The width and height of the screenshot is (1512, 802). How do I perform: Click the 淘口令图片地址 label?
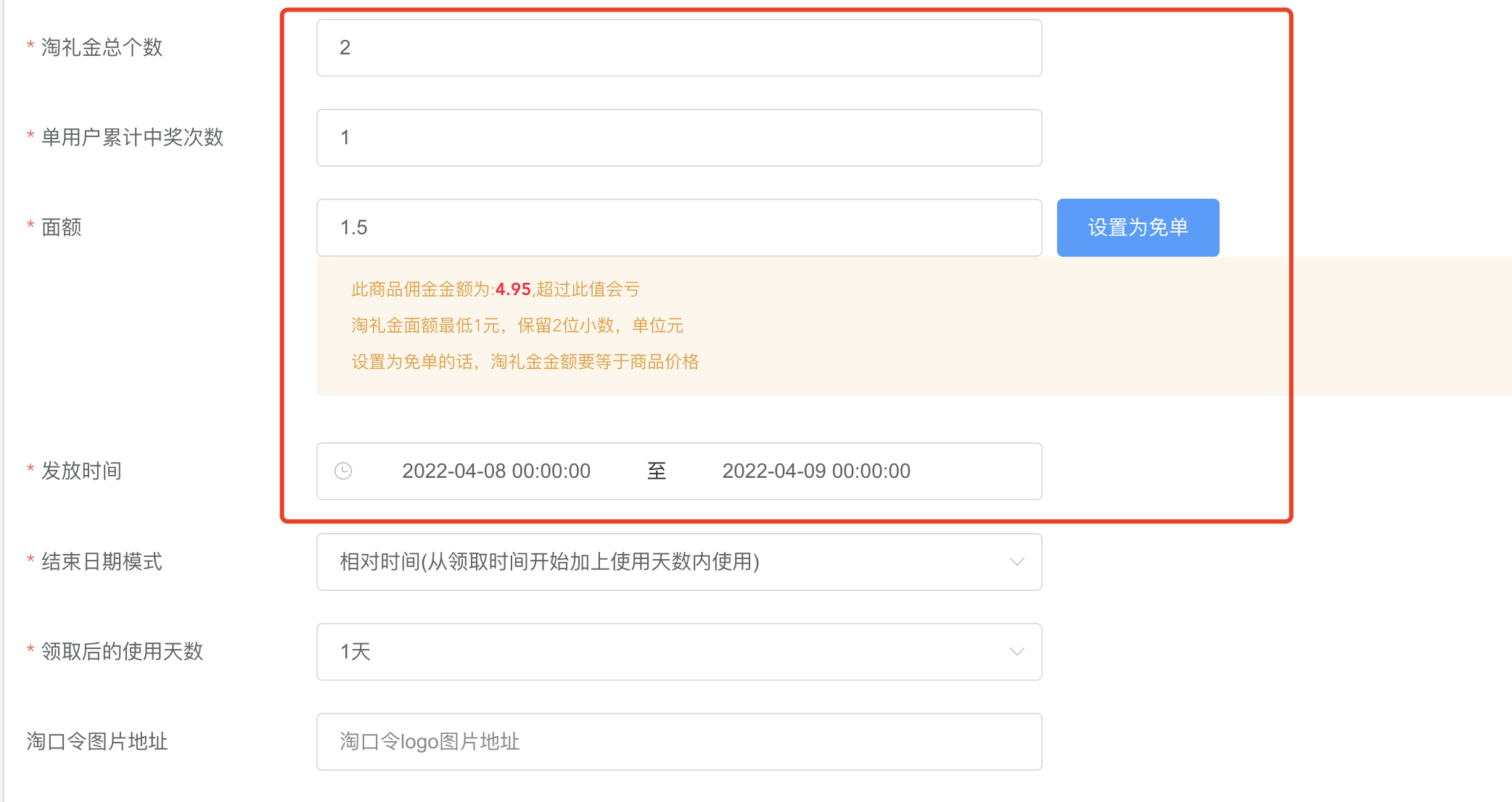[x=97, y=742]
